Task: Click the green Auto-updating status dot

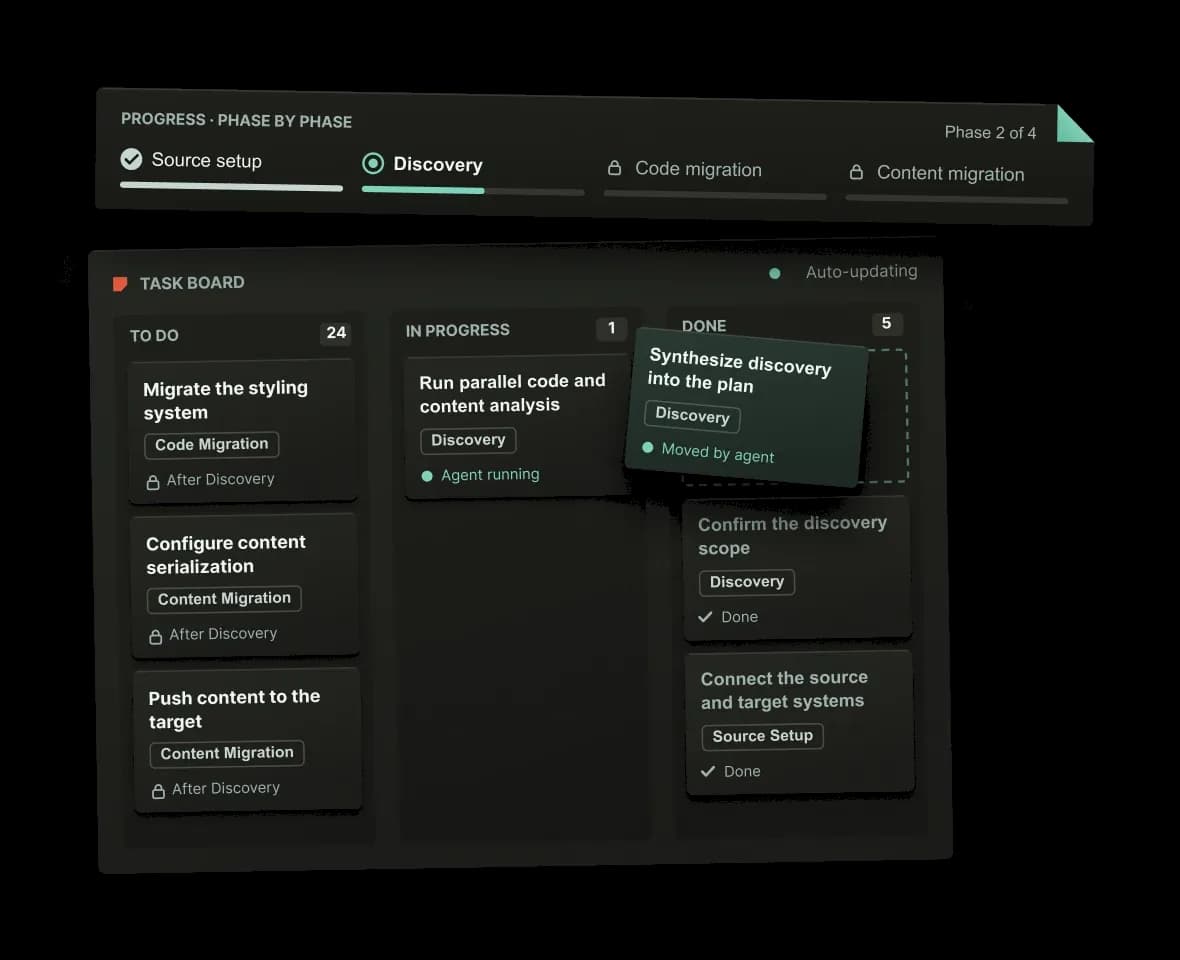Action: pos(775,273)
